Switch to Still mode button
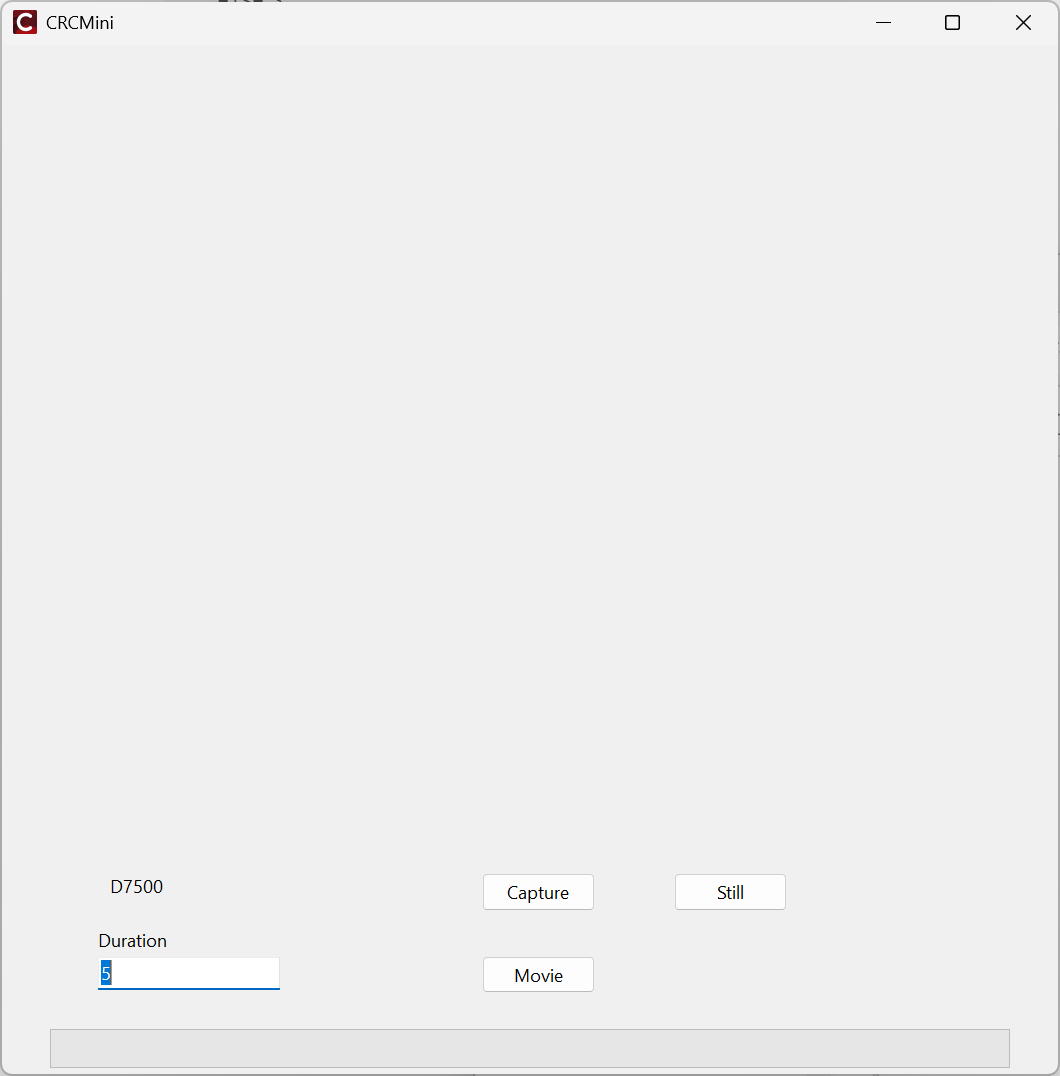 730,892
